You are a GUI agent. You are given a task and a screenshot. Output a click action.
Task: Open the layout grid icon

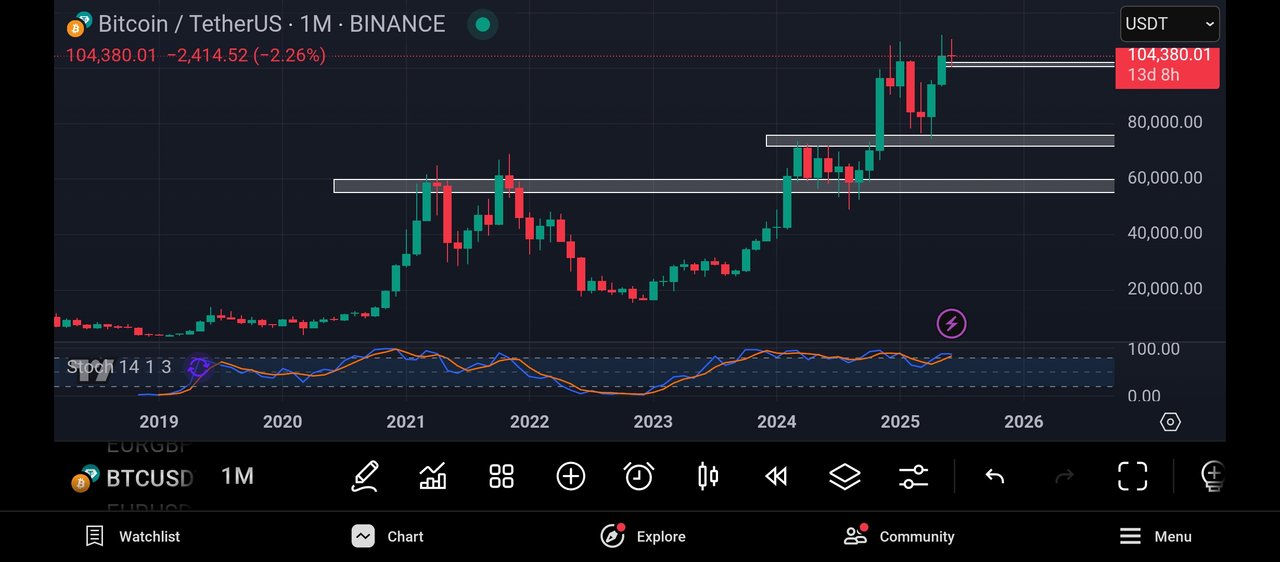pos(501,476)
